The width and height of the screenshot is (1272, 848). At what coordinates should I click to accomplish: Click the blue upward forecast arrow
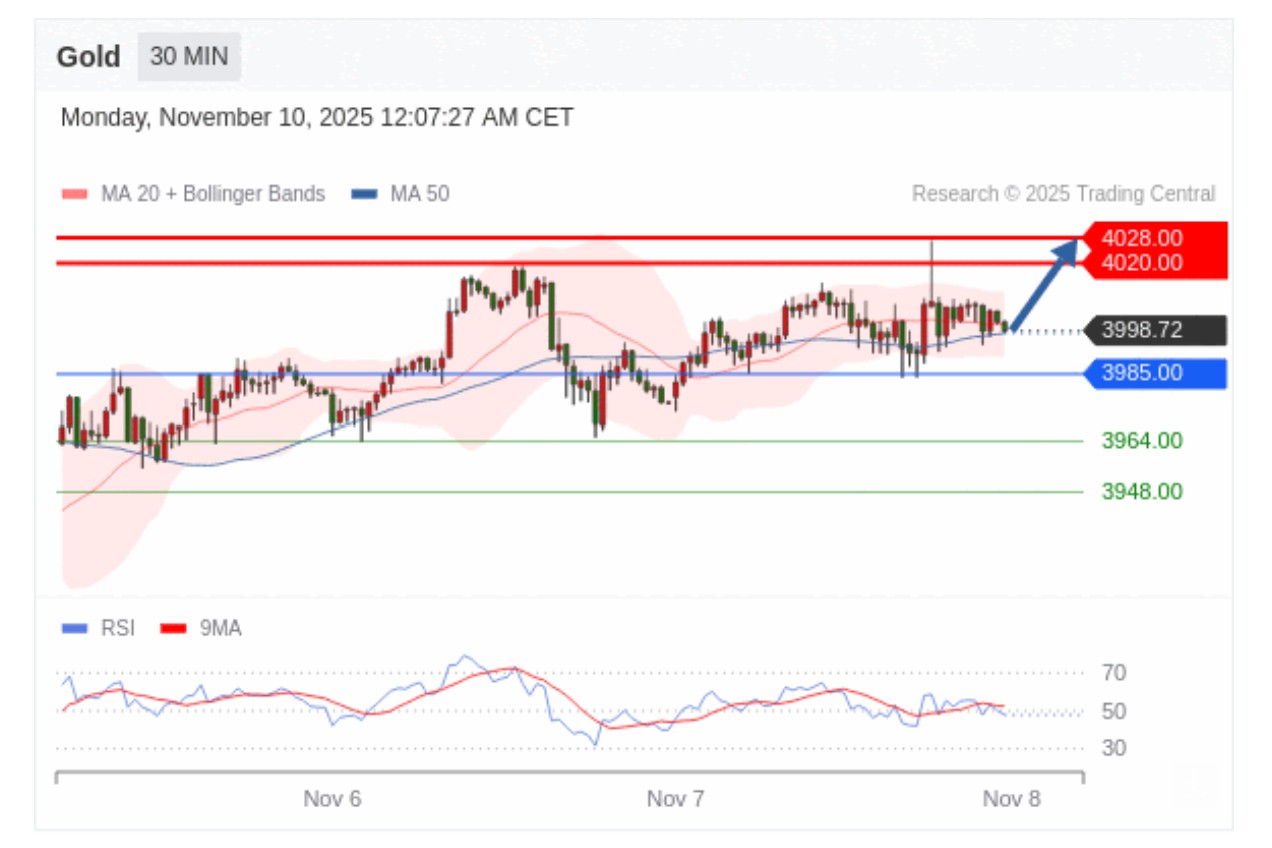(x=1046, y=284)
